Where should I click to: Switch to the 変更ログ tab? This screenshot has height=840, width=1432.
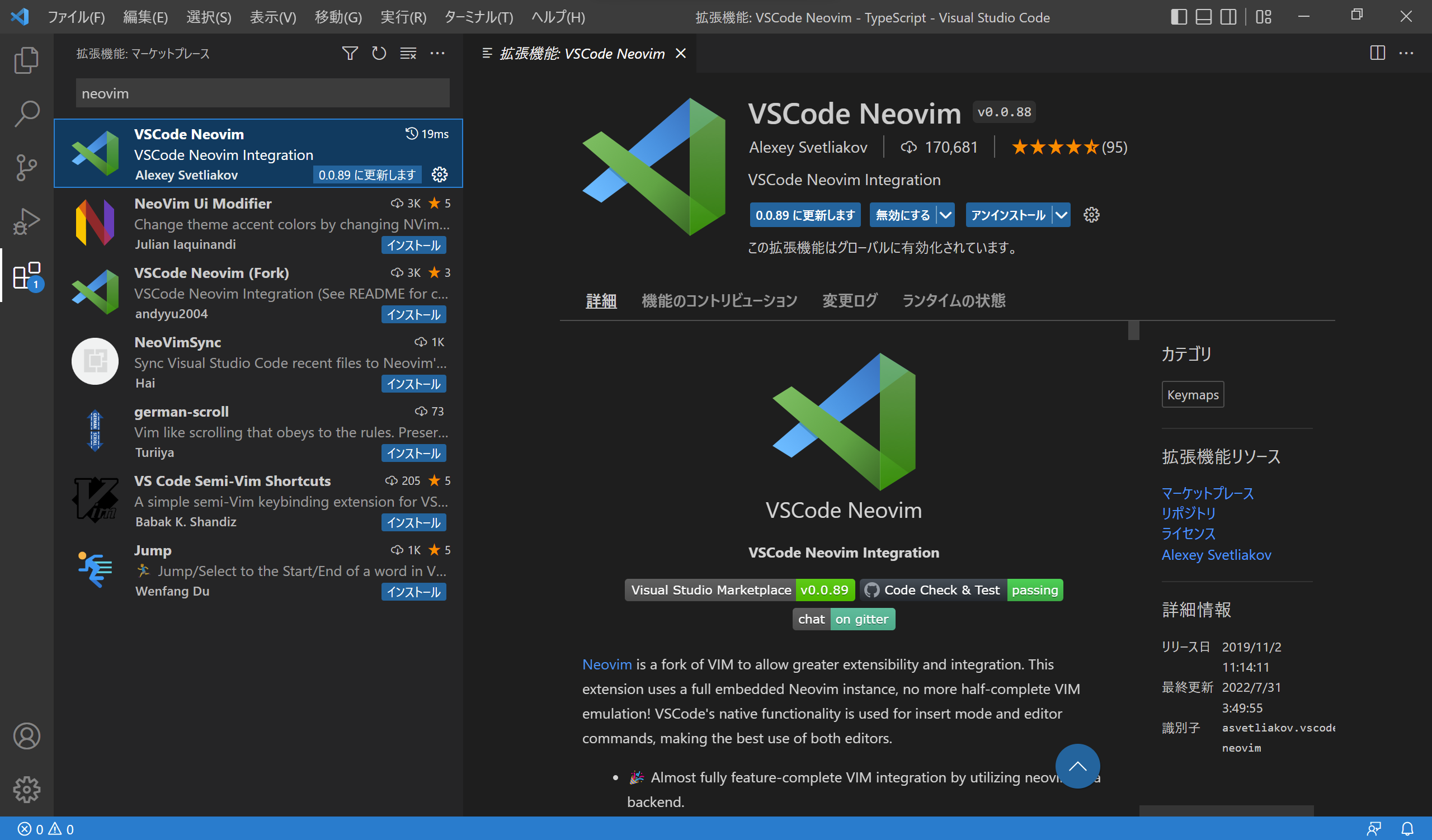pyautogui.click(x=850, y=300)
